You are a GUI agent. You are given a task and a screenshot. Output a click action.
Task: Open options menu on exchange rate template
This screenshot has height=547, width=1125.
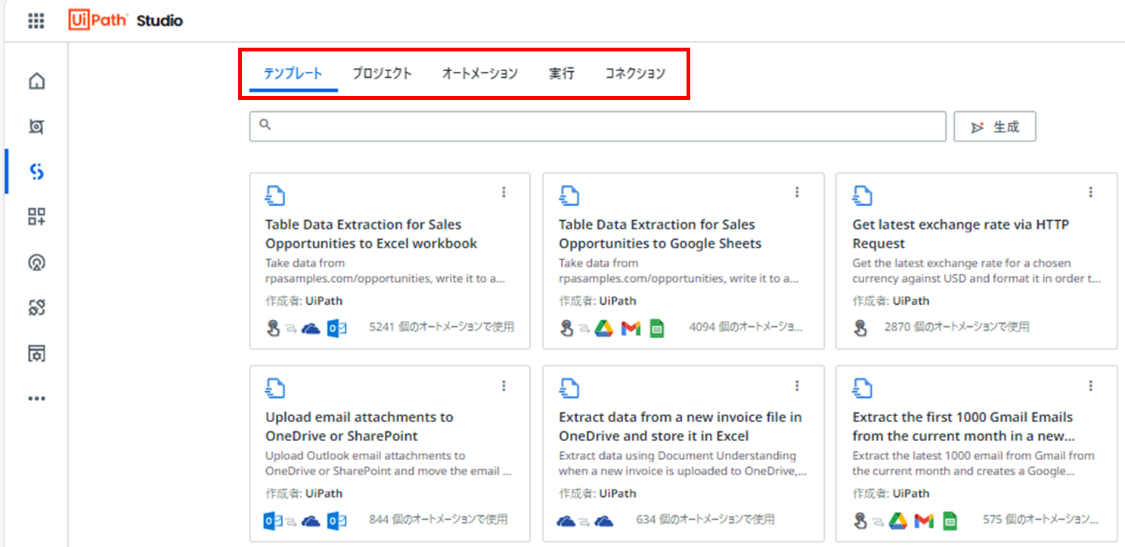[x=1091, y=192]
